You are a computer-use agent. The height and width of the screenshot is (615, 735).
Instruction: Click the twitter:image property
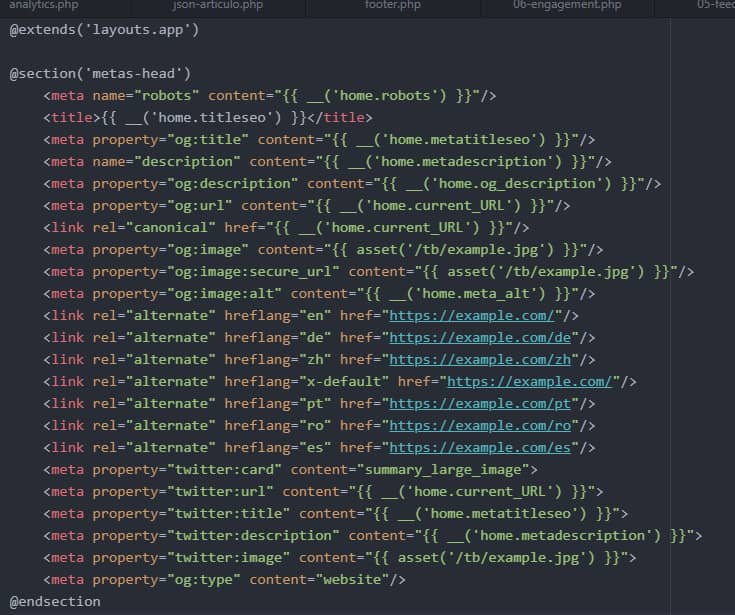(x=191, y=558)
